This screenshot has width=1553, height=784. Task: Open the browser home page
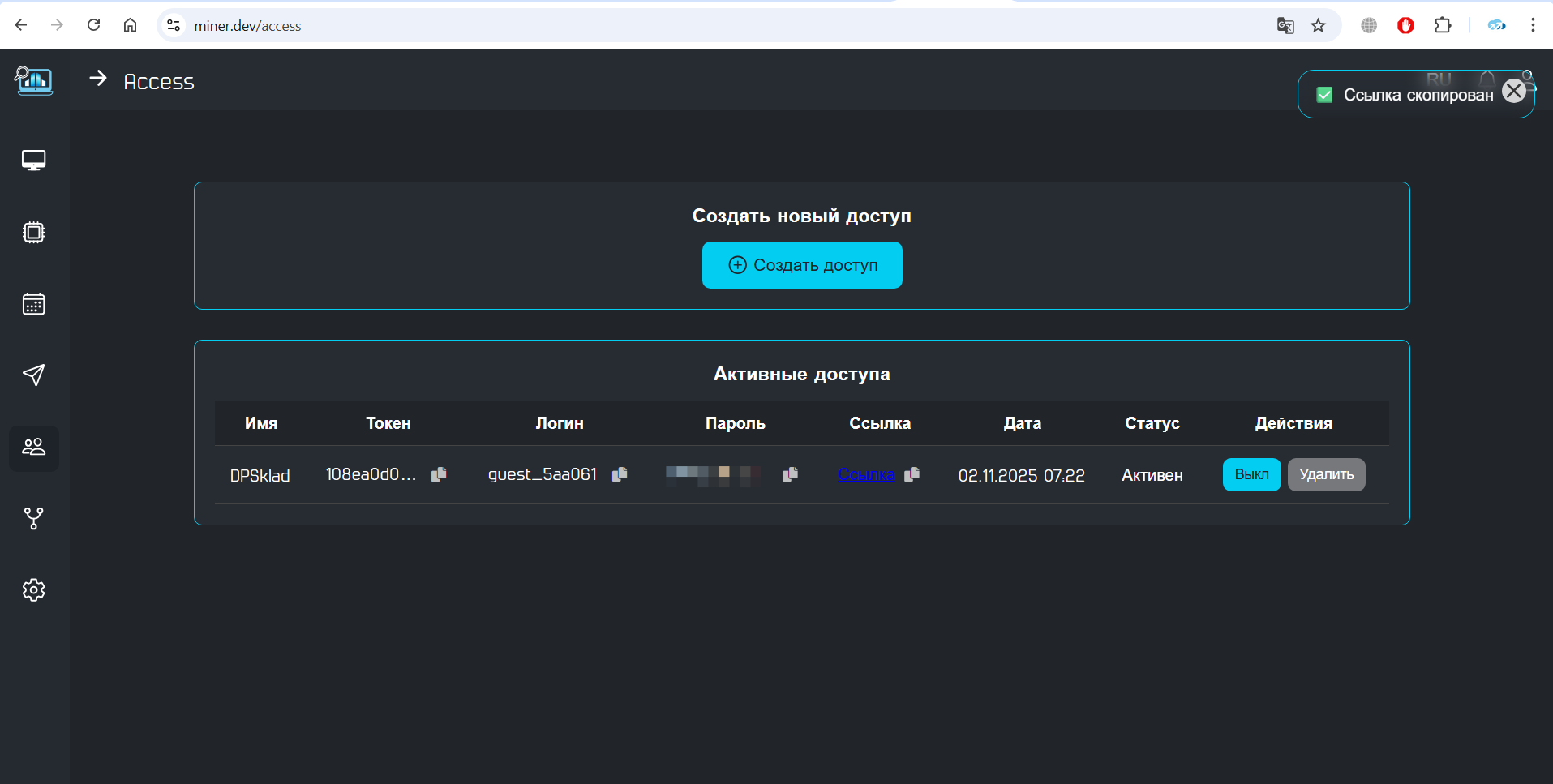coord(130,25)
